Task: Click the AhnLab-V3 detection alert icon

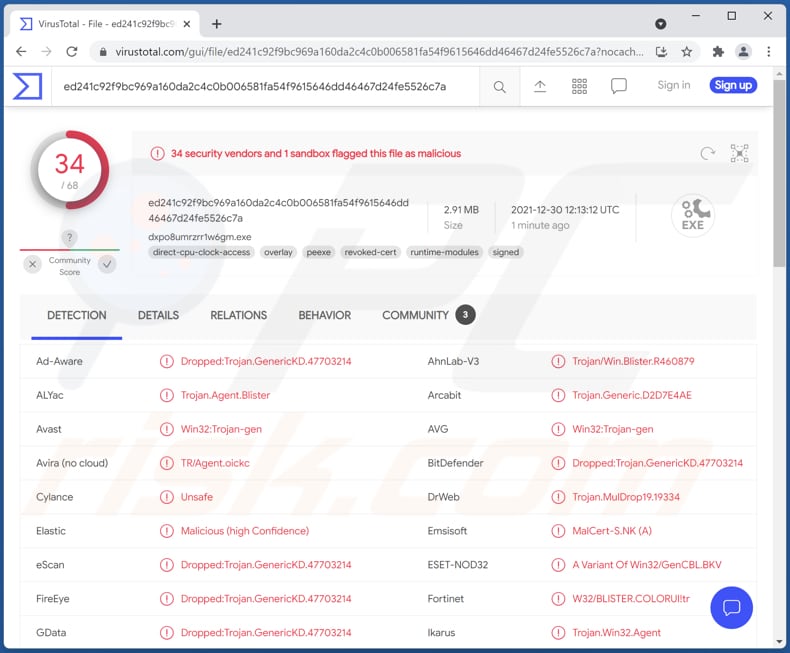Action: [558, 361]
